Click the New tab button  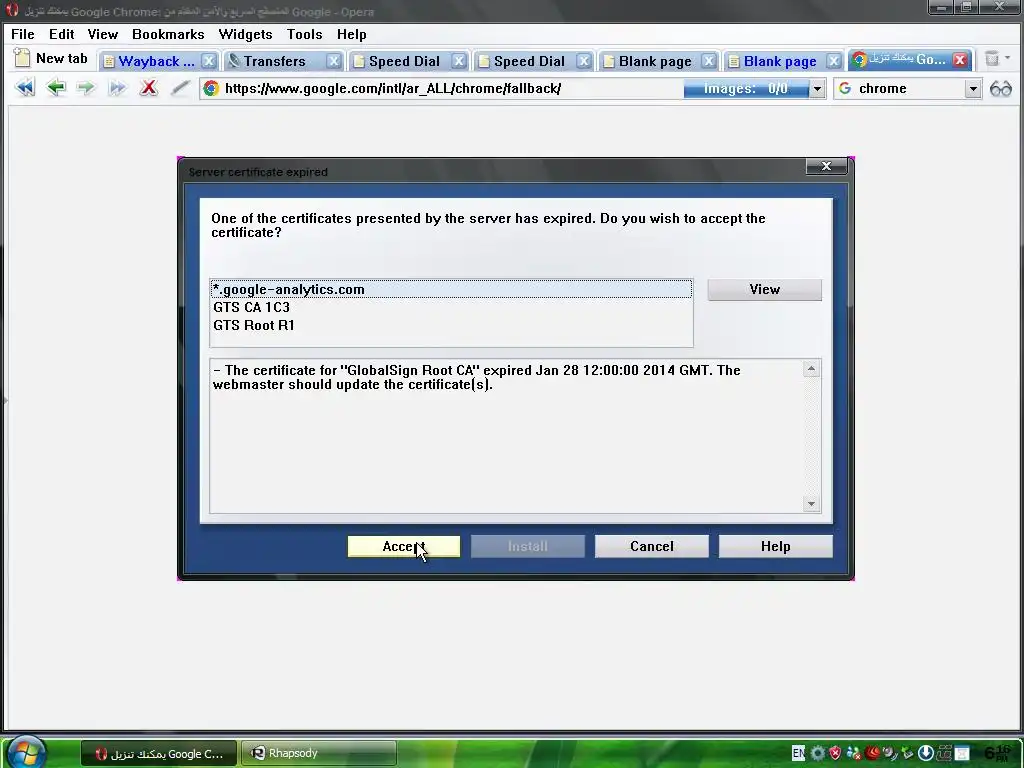(x=52, y=58)
